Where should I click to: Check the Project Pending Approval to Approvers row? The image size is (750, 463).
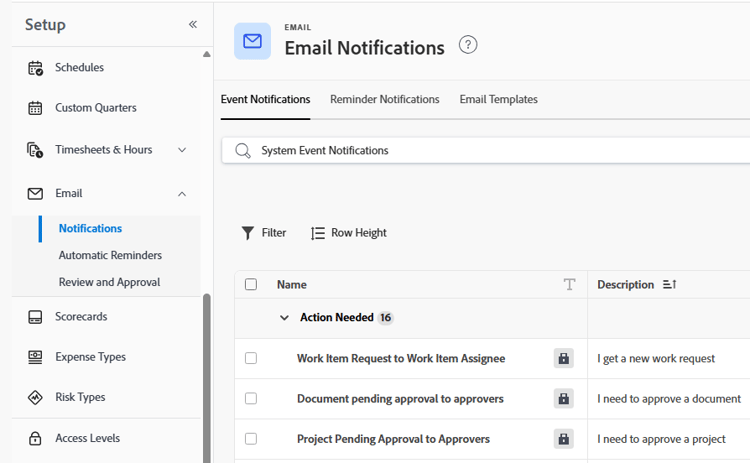click(251, 439)
